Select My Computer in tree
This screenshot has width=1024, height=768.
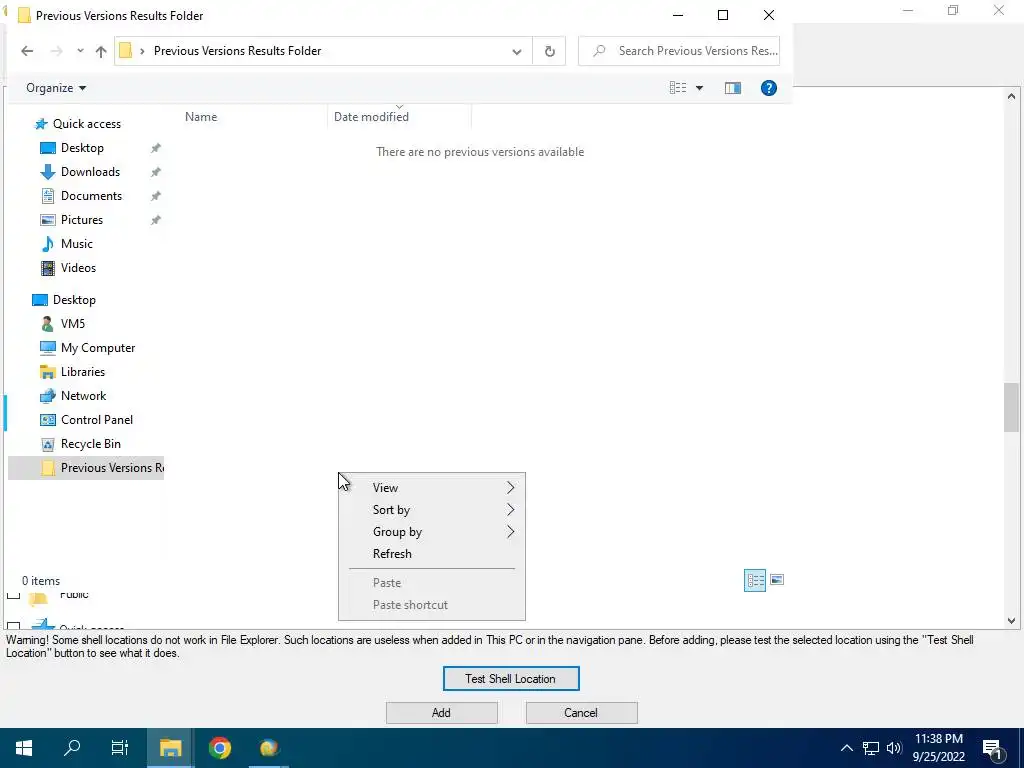click(98, 348)
